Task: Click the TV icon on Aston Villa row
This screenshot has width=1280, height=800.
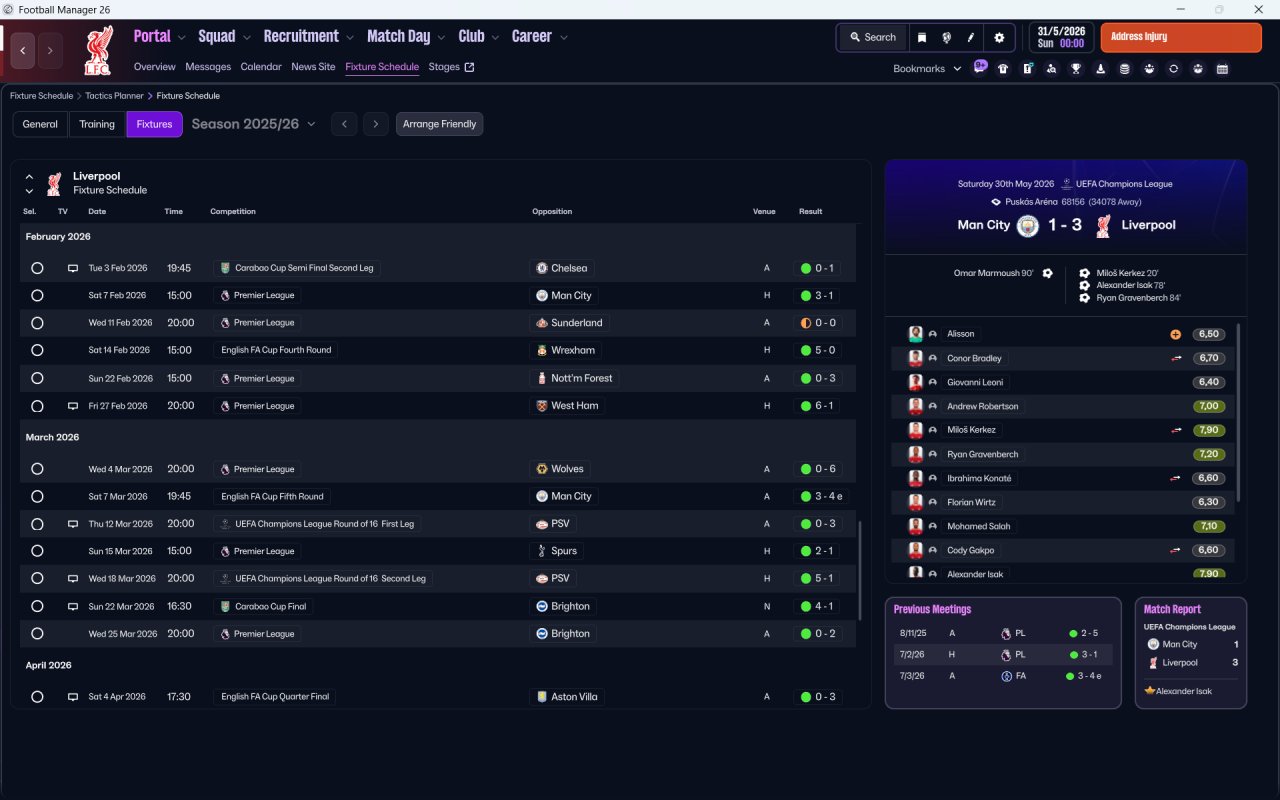Action: pos(73,697)
